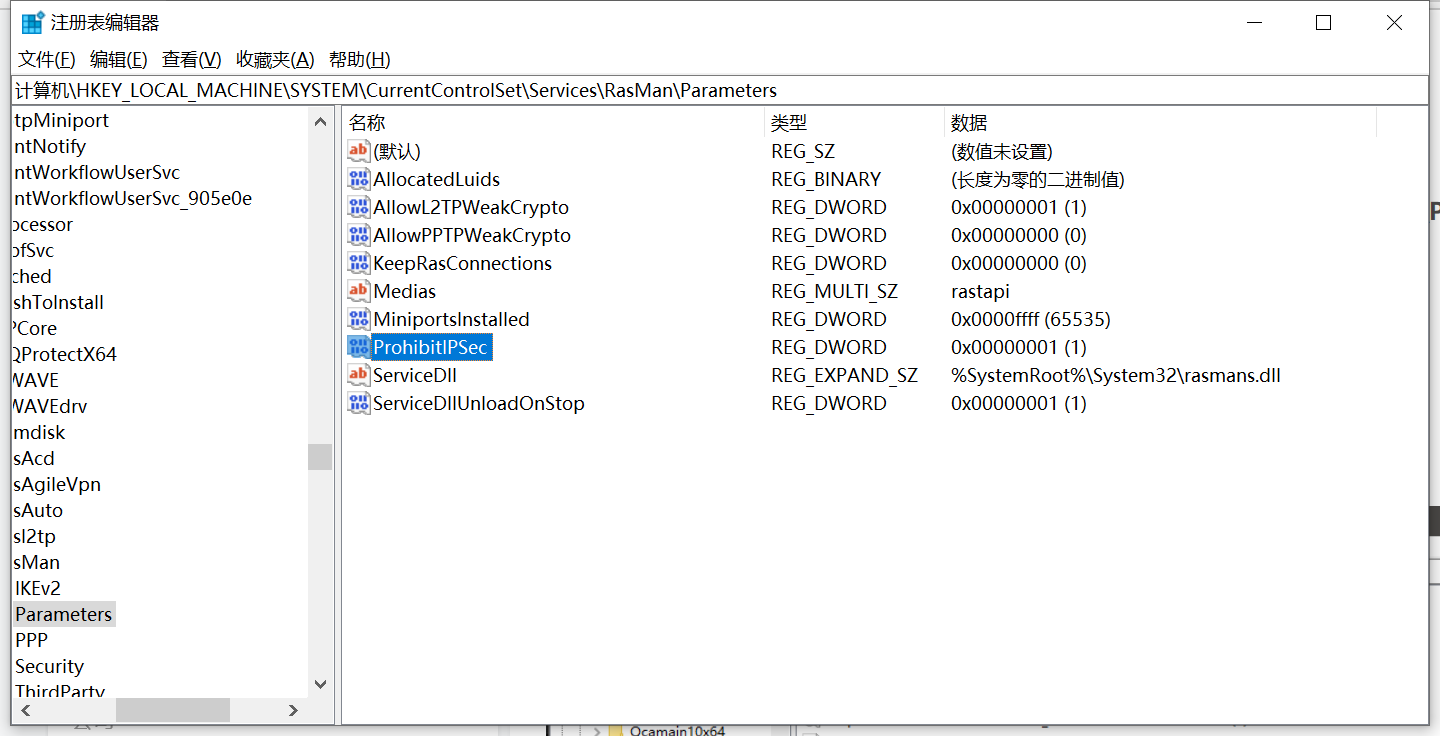Open the 收藏夹(A) menu
This screenshot has width=1440, height=736.
coord(275,59)
